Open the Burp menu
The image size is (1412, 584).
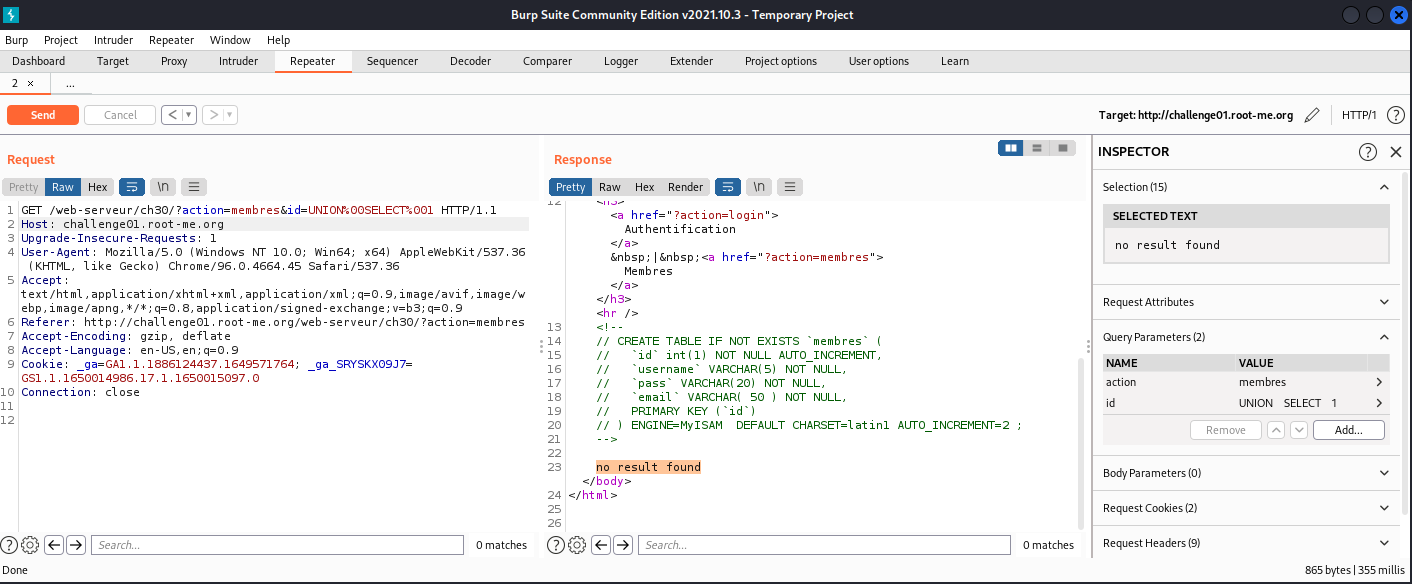[x=17, y=40]
